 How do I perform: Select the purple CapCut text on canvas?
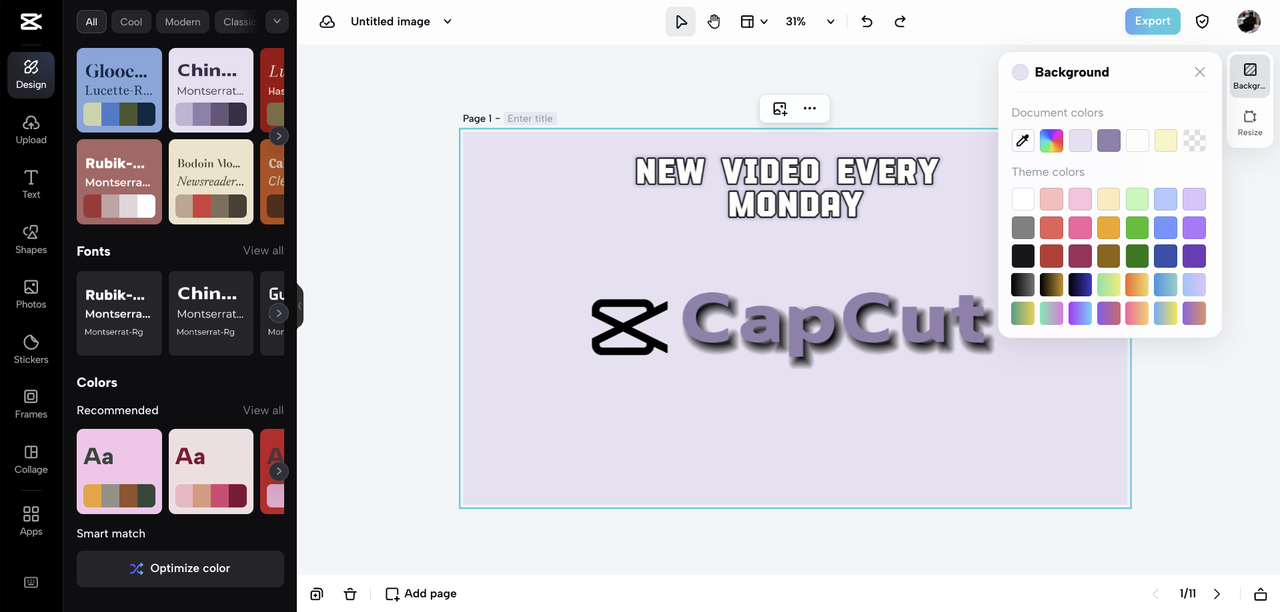(x=836, y=324)
